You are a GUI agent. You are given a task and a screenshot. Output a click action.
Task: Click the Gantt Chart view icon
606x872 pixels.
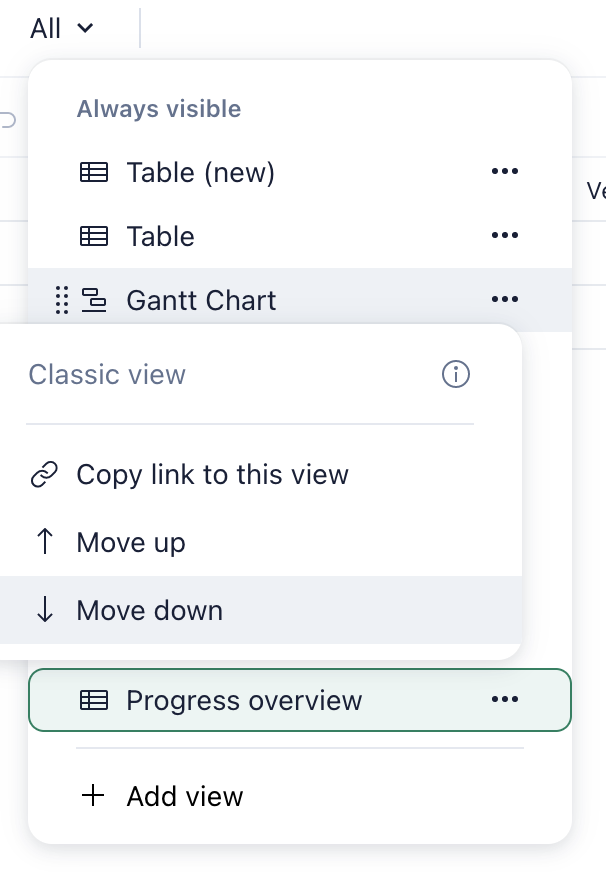click(94, 300)
